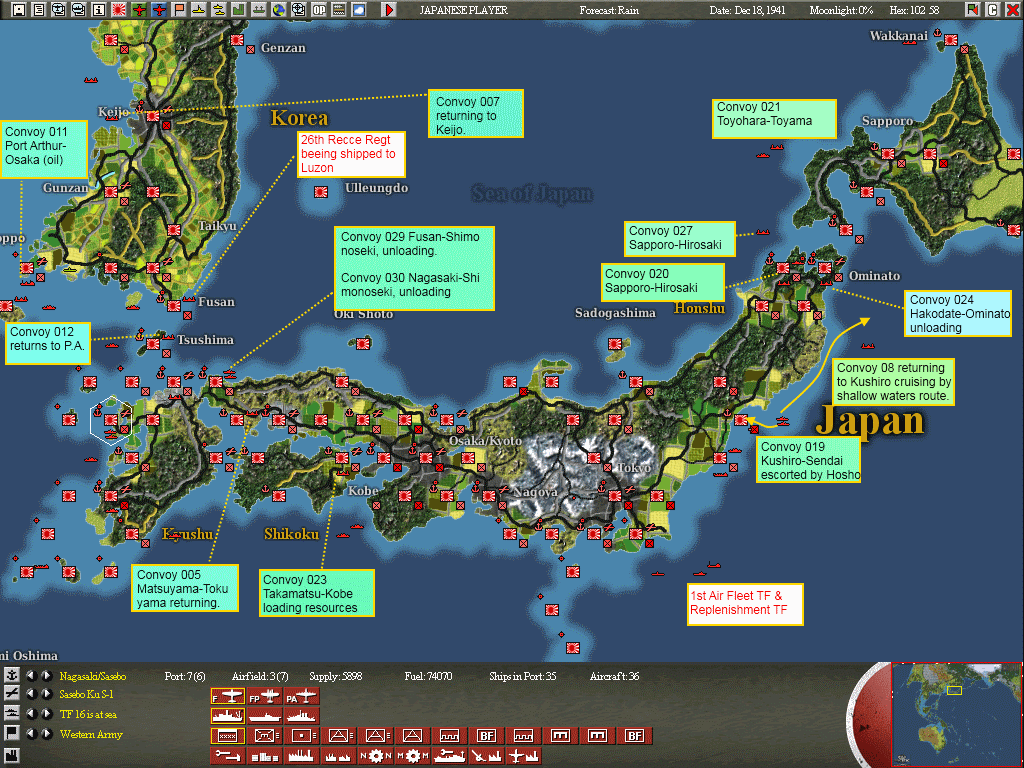The width and height of the screenshot is (1024, 768).
Task: Click the white-outlined selected hex near Nagasaki
Action: (111, 420)
